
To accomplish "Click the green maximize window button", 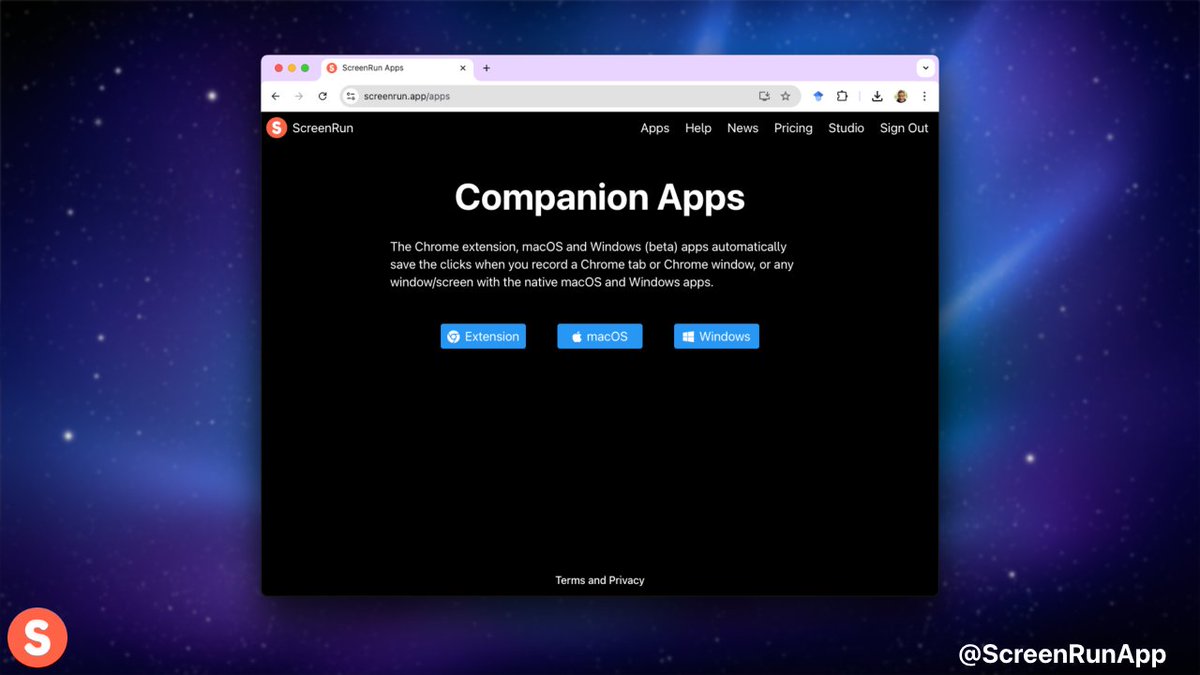I will 305,68.
